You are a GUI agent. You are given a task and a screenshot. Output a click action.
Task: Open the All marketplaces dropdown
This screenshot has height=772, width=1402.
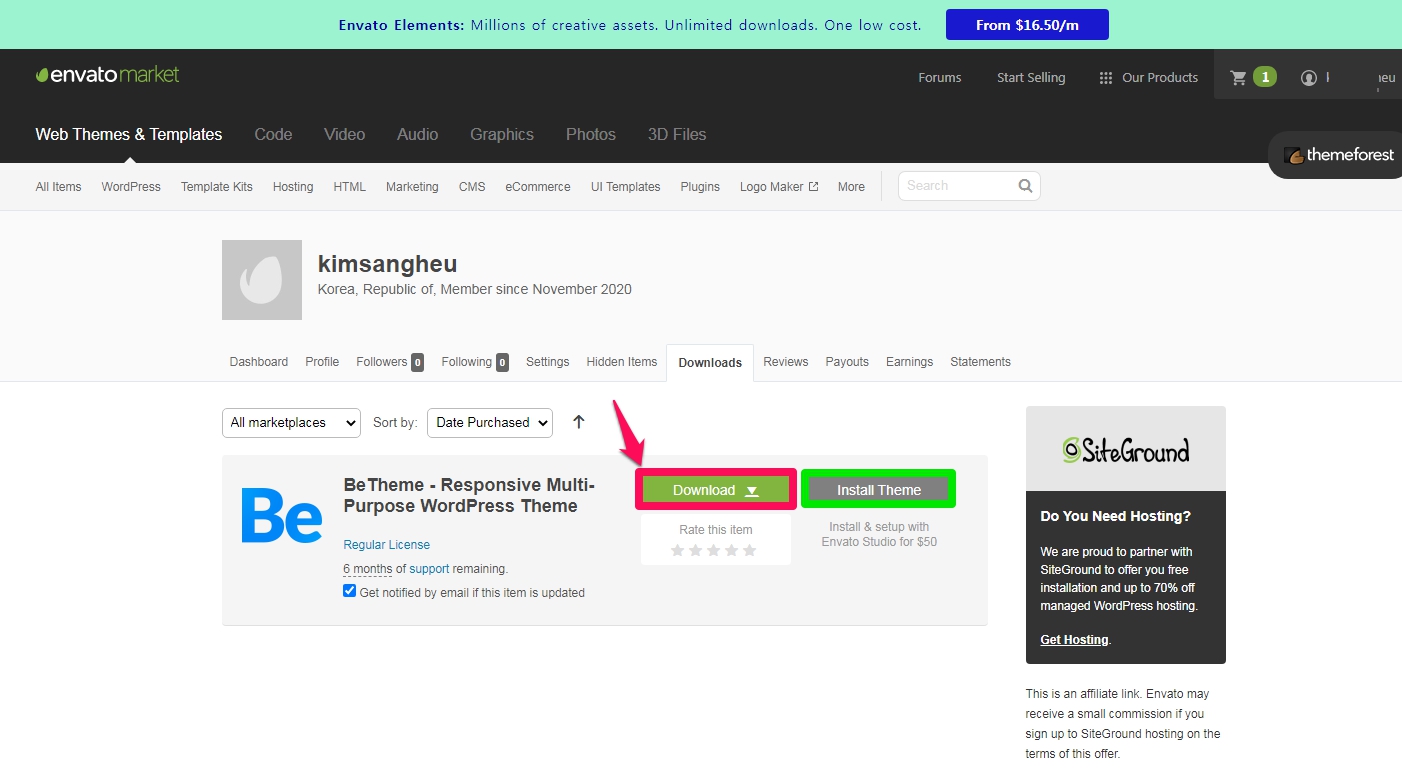[x=291, y=423]
